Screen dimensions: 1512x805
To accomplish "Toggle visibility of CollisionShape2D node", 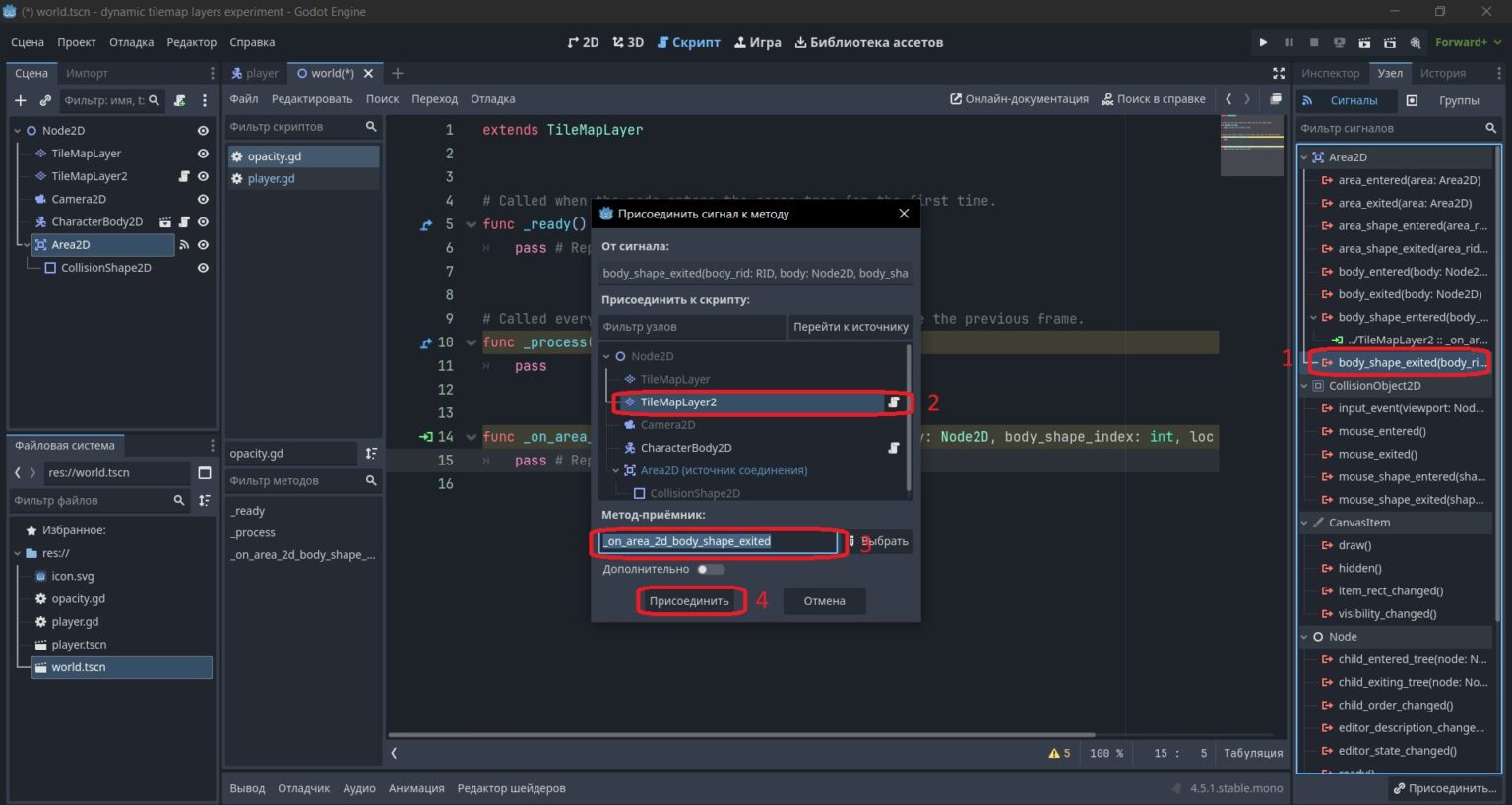I will (x=203, y=268).
